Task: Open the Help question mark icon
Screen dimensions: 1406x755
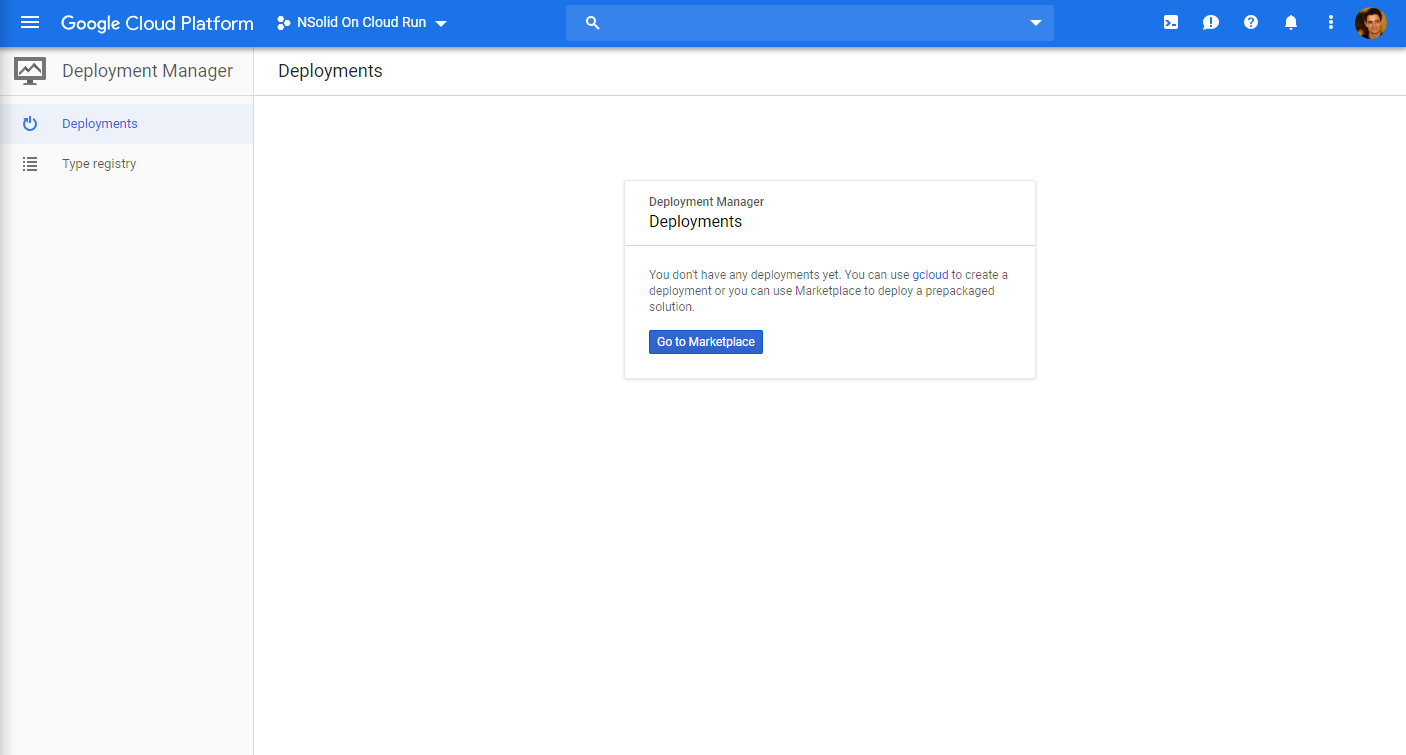Action: coord(1251,22)
